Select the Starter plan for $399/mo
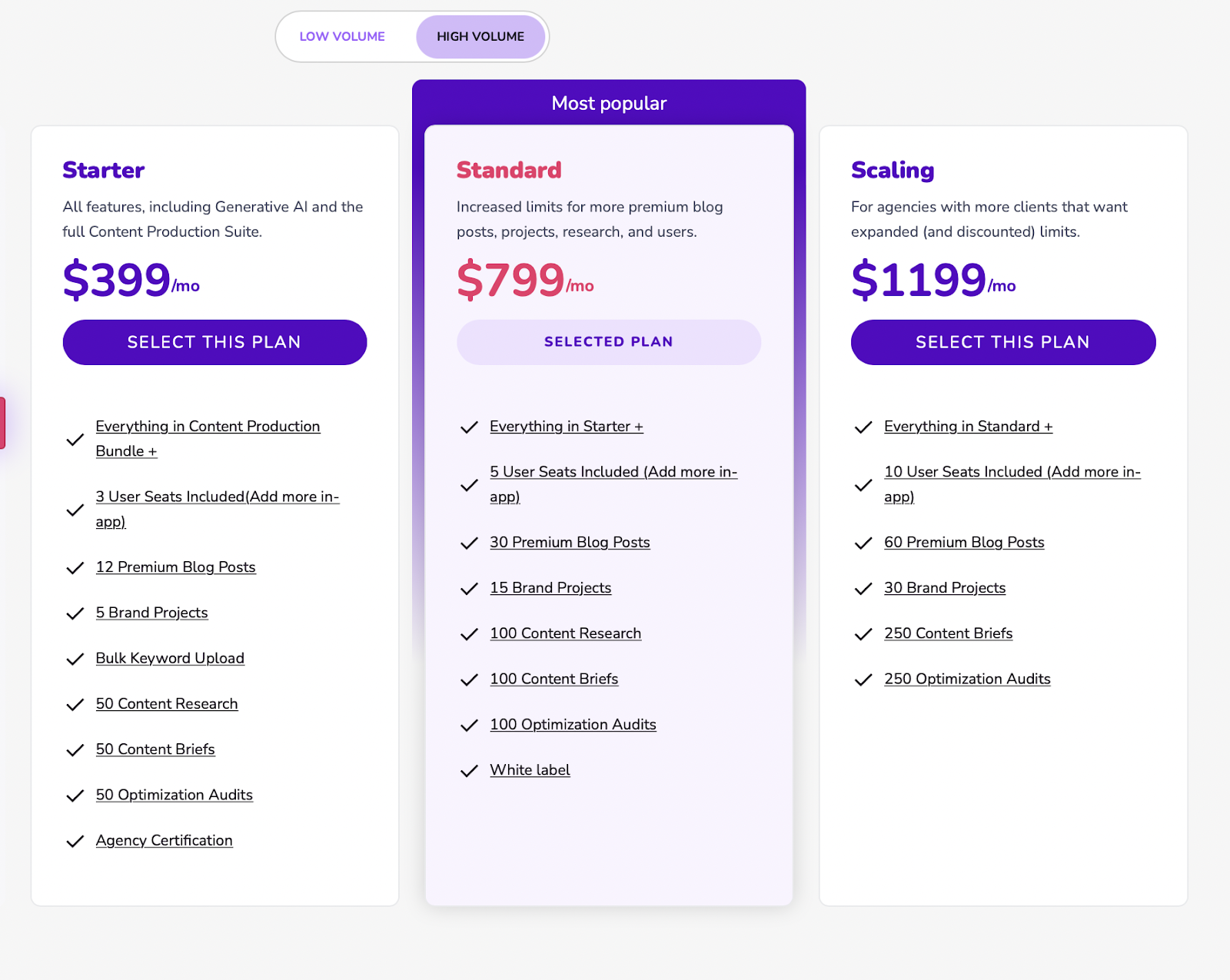This screenshot has height=980, width=1230. (x=214, y=342)
